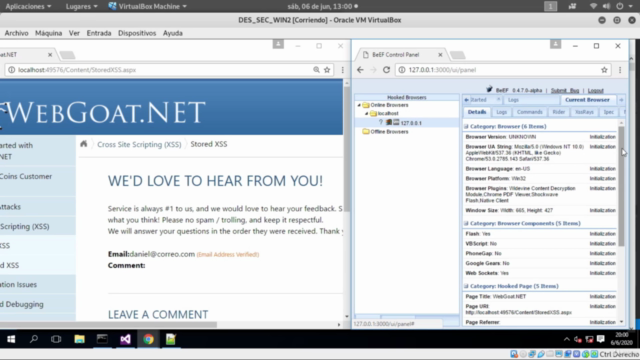Click Windows volume tray icon
Screen dimensions: 640x360
pyautogui.click(x=578, y=339)
